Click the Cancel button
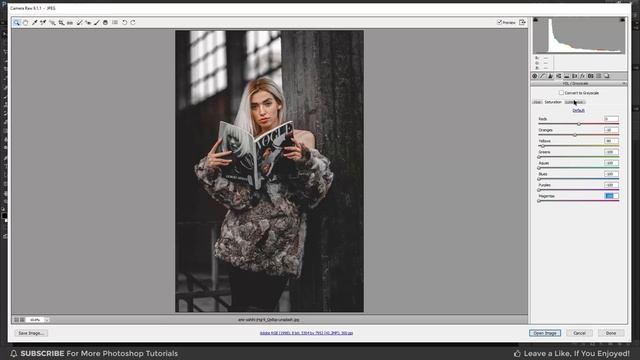Image resolution: width=640 pixels, height=360 pixels. (579, 333)
